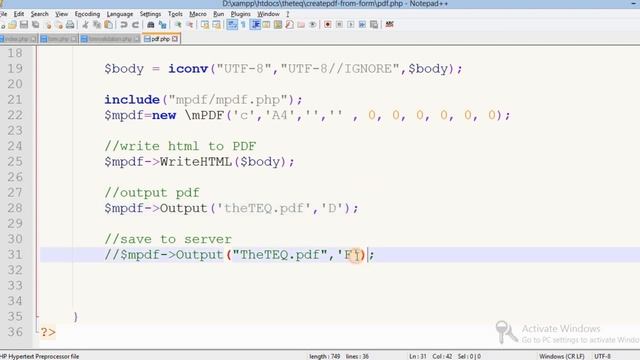Open the Macro menu
The image size is (640, 360).
pos(198,14)
